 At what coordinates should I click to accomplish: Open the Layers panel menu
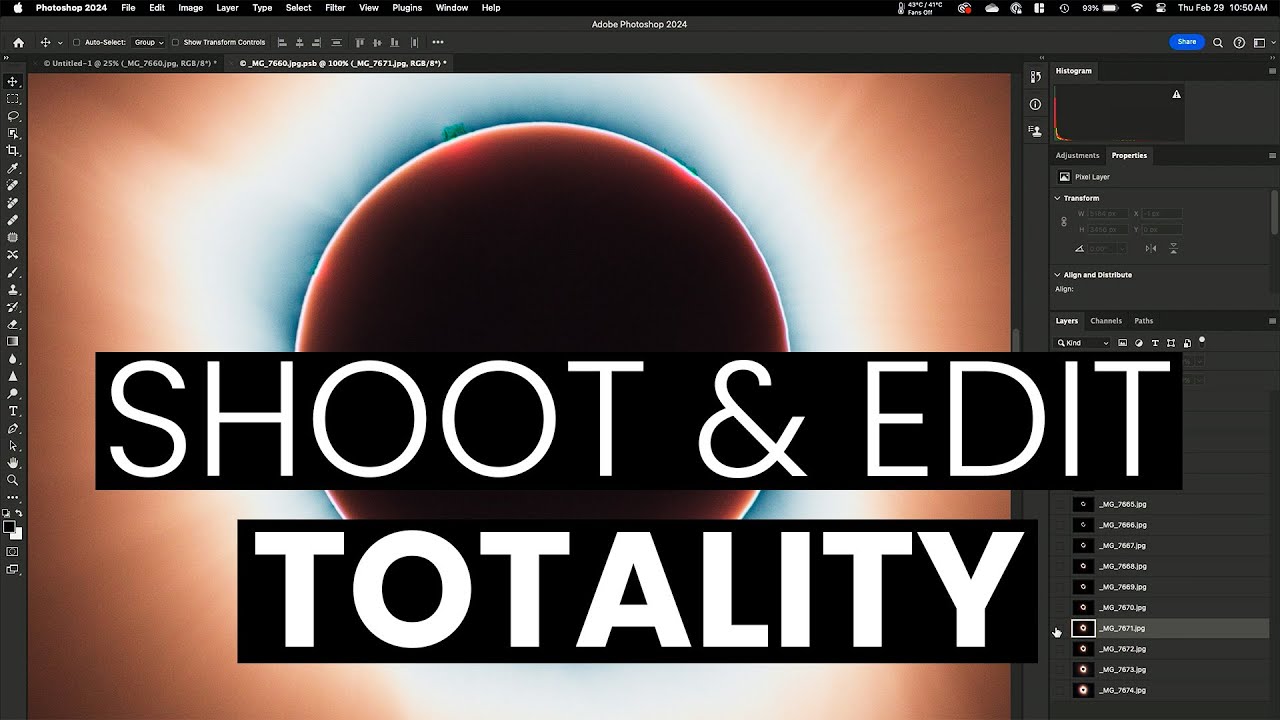point(1273,321)
